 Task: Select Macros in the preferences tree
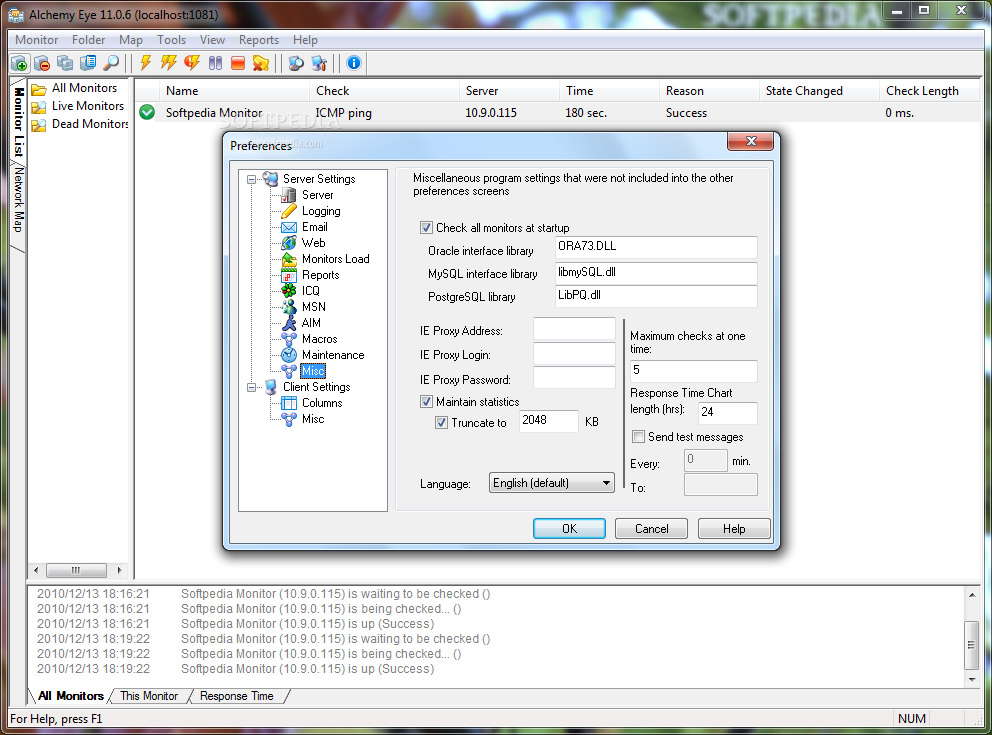[319, 339]
